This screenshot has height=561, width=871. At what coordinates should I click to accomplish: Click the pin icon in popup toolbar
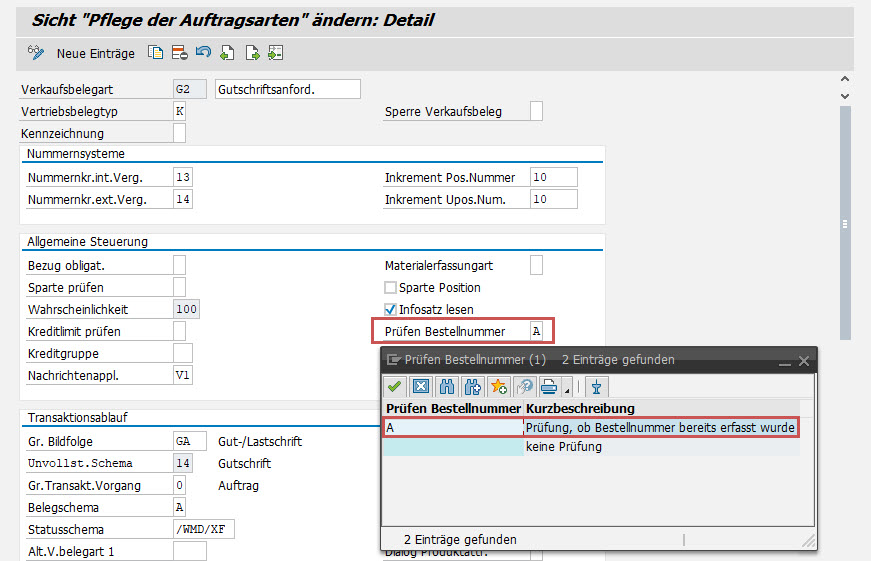click(x=596, y=387)
